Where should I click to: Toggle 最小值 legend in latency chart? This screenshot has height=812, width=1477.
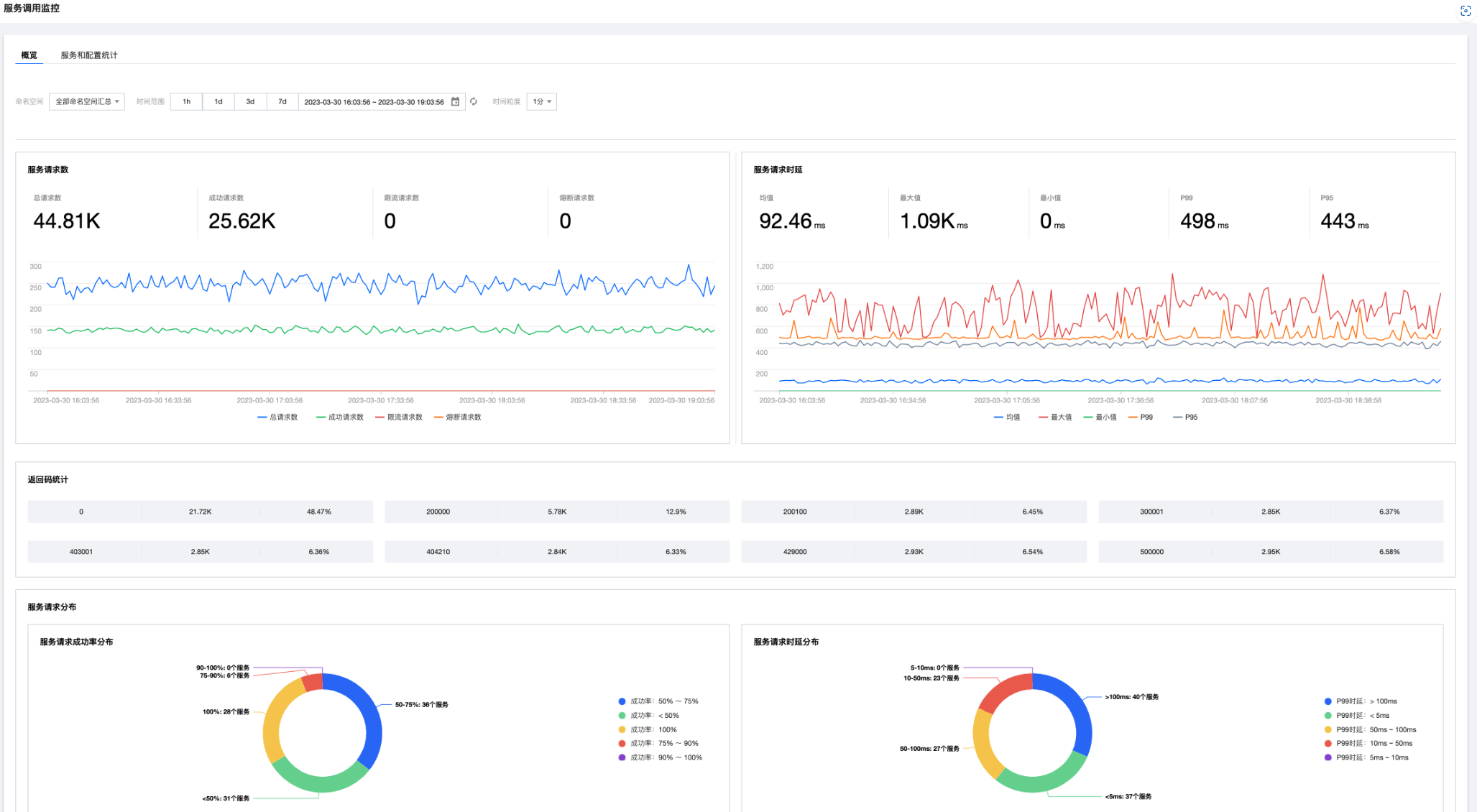[x=1100, y=417]
